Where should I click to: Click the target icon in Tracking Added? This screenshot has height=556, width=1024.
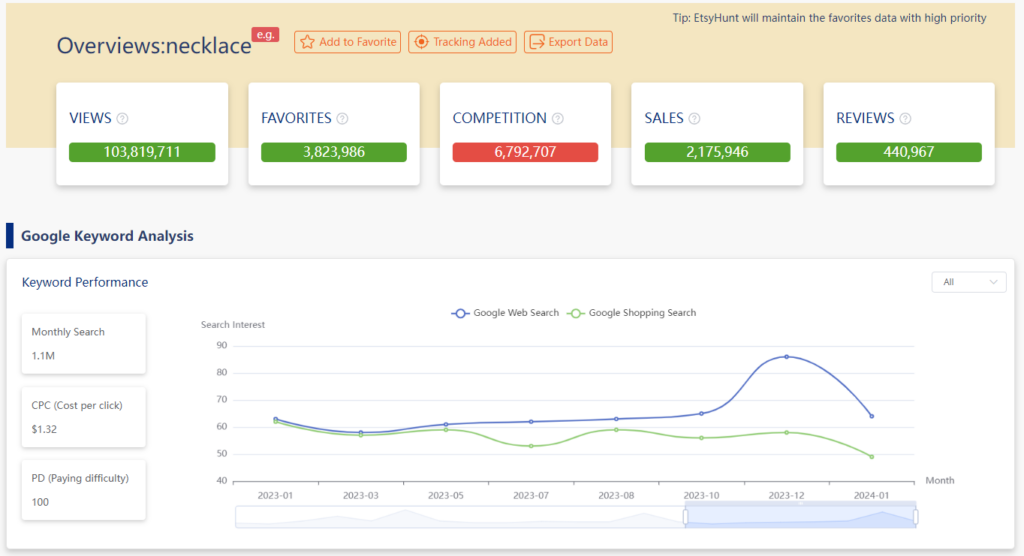(x=421, y=42)
